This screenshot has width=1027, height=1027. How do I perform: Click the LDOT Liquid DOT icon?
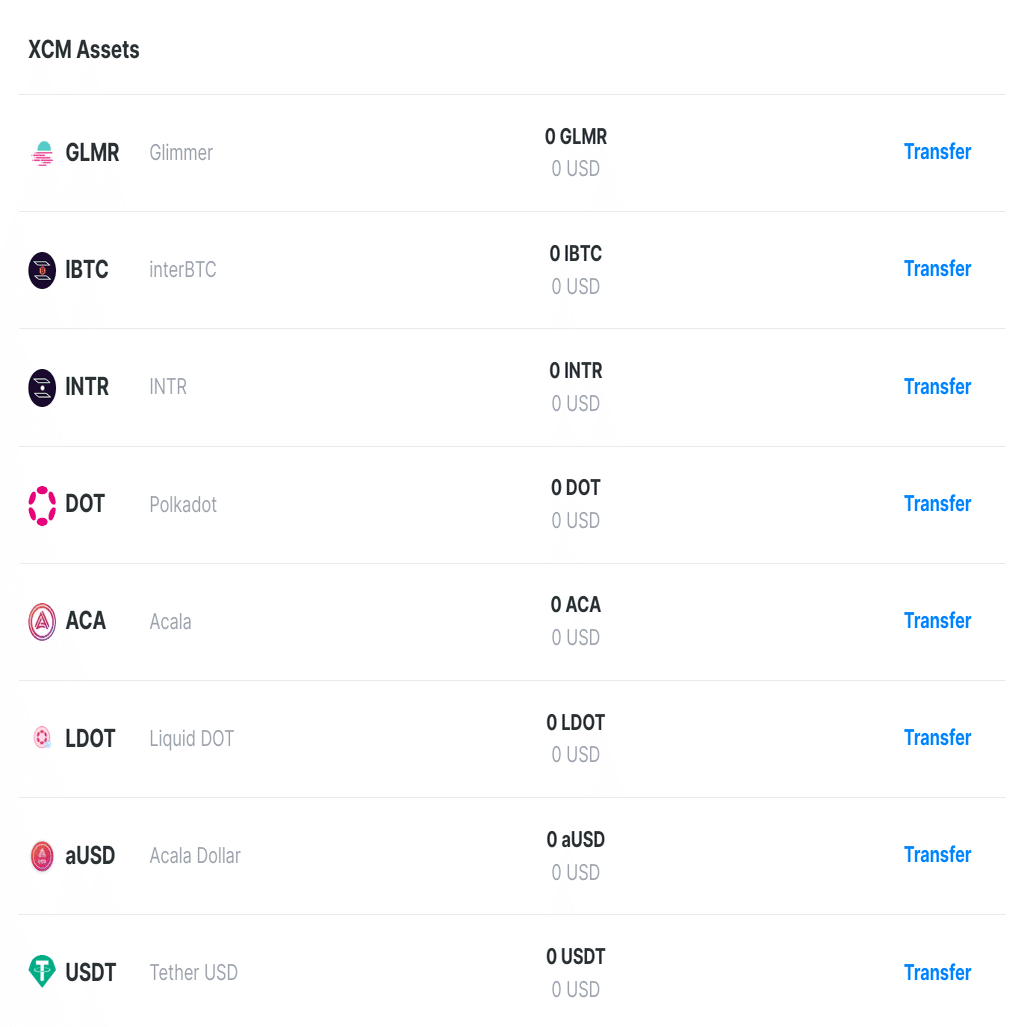[x=42, y=738]
